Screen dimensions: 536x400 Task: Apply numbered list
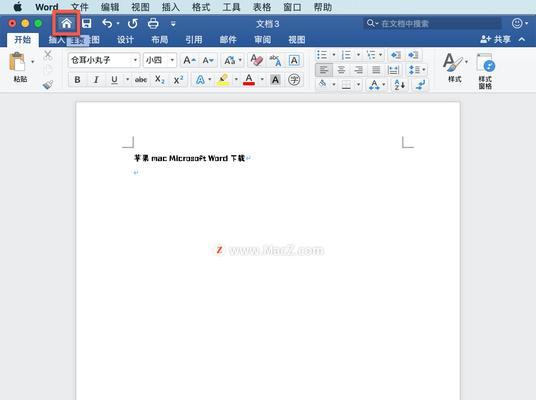point(346,55)
